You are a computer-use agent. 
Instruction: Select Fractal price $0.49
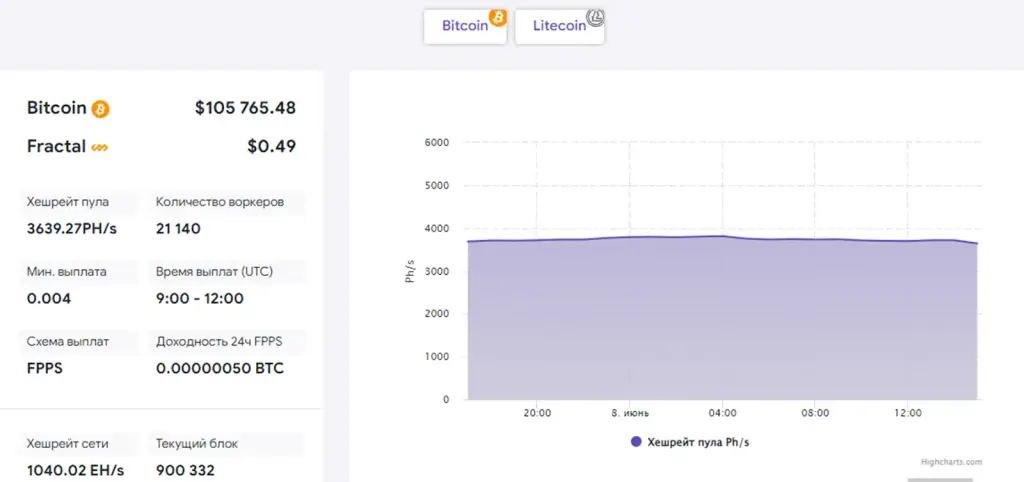272,146
